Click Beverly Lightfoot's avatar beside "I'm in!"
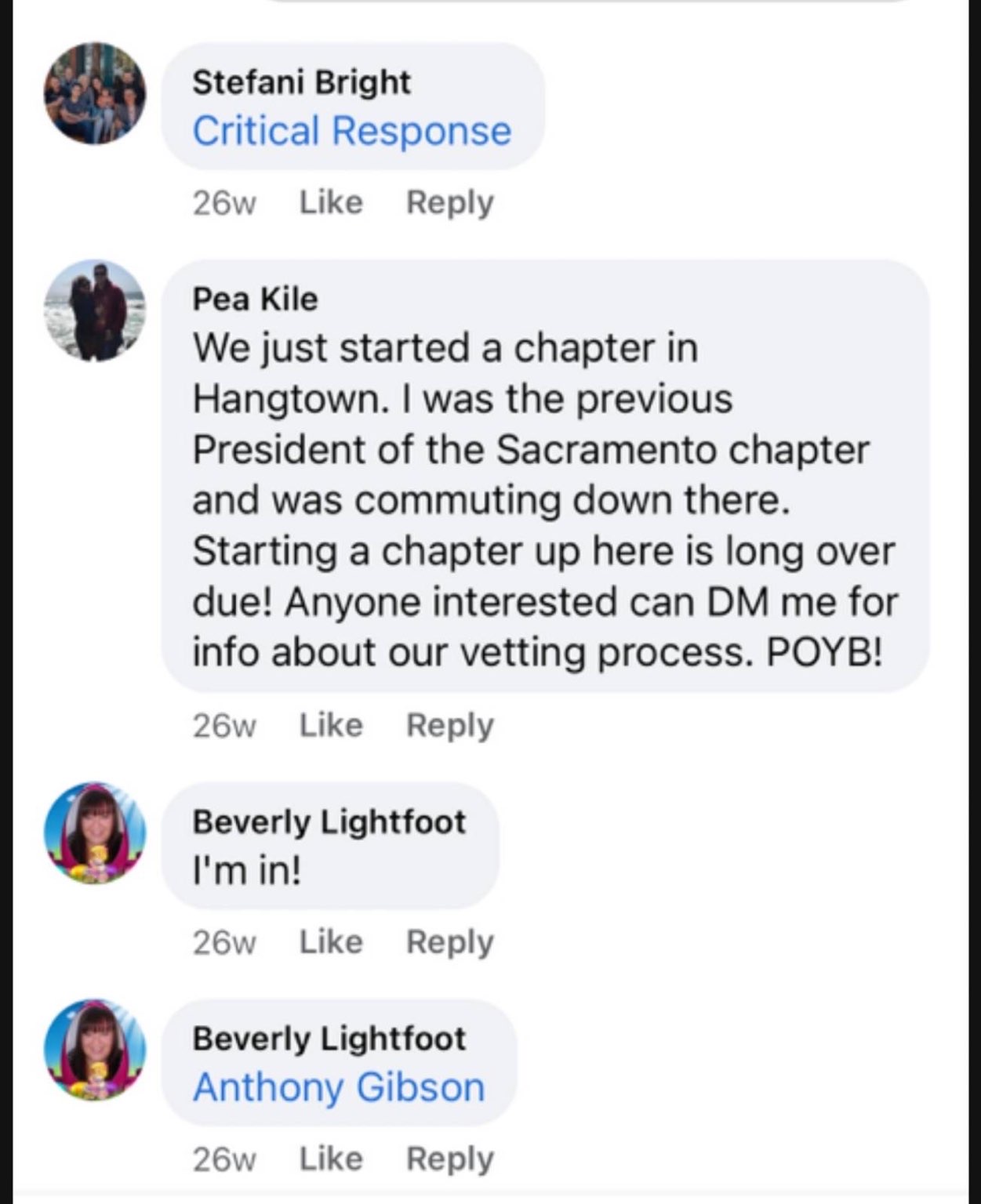This screenshot has height=1204, width=981. [95, 833]
